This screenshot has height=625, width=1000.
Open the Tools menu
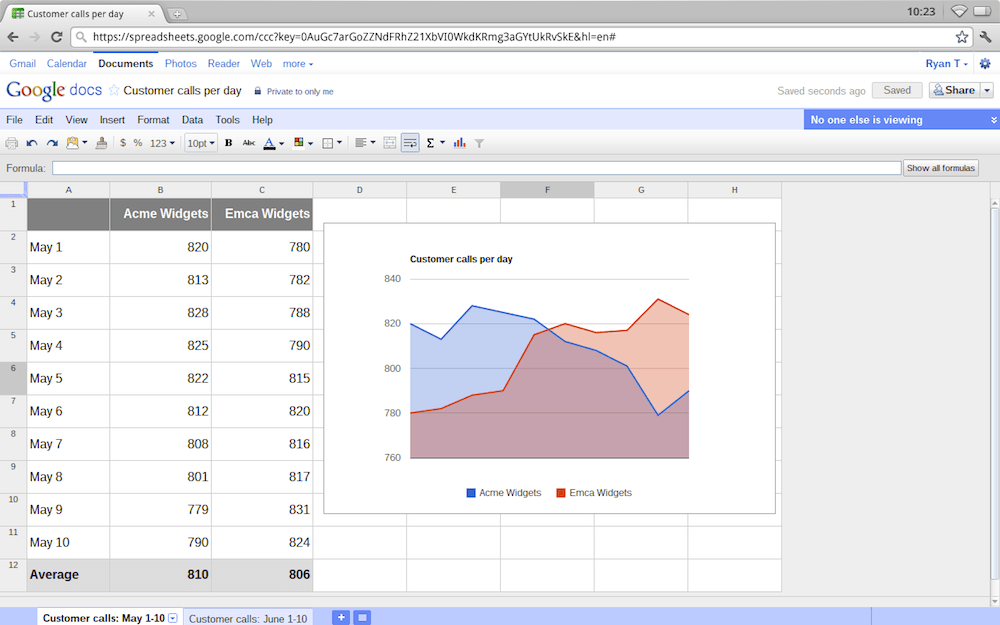tap(227, 120)
